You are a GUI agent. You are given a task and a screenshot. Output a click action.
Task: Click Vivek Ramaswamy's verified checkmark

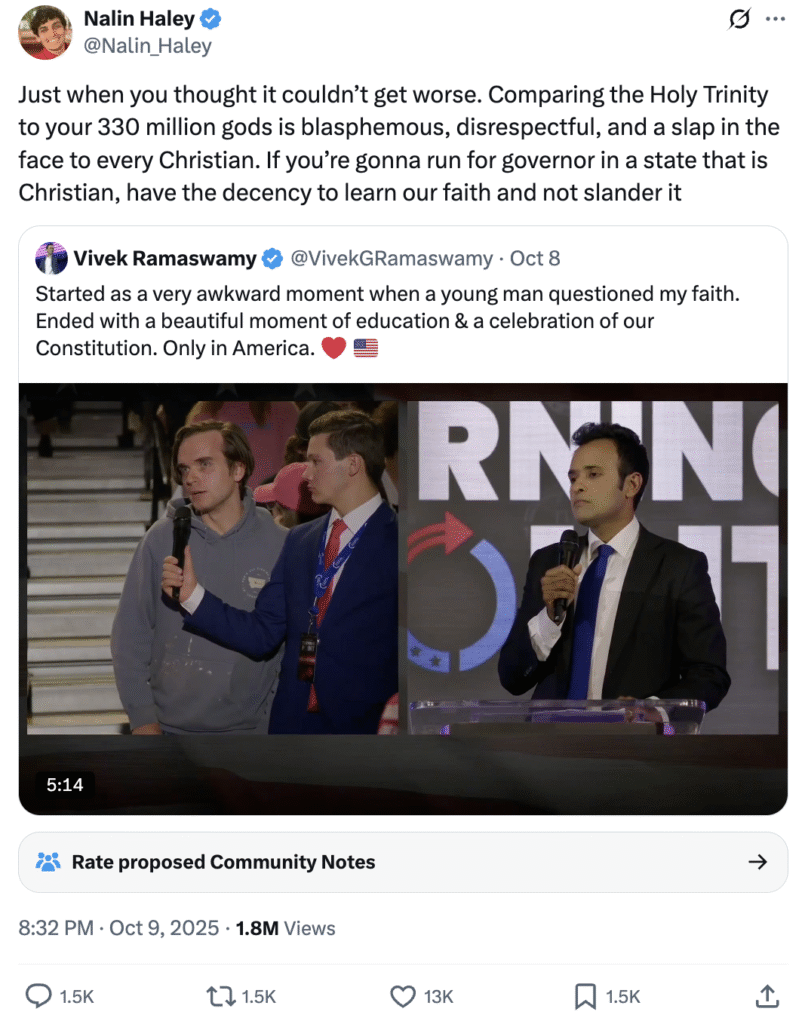coord(272,259)
